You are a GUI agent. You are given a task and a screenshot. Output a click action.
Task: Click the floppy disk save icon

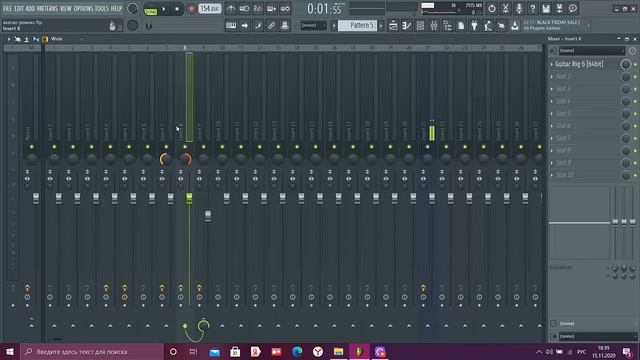coord(546,9)
